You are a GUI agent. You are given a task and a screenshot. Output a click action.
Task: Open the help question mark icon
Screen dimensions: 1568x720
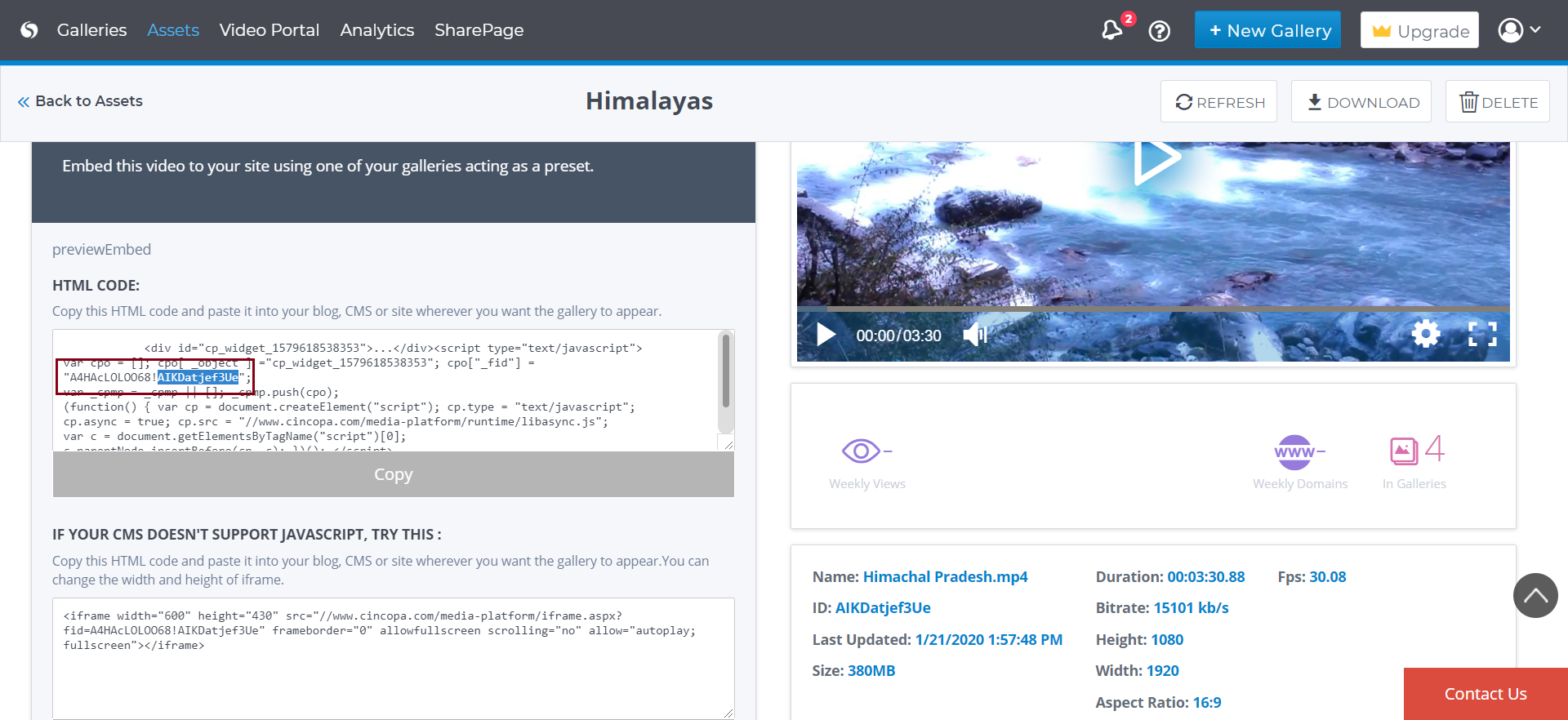[1159, 31]
